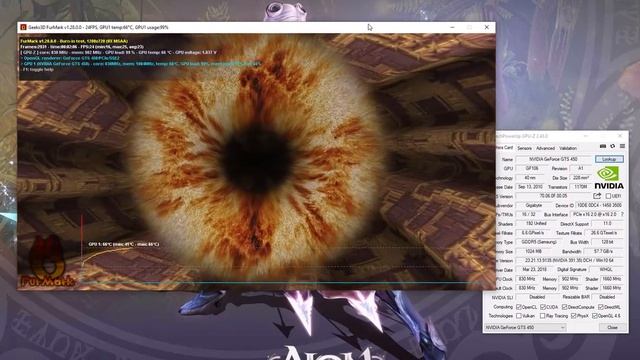Click the Release Date Sep 13, 2010 field
Image resolution: width=640 pixels, height=360 pixels.
[x=530, y=187]
